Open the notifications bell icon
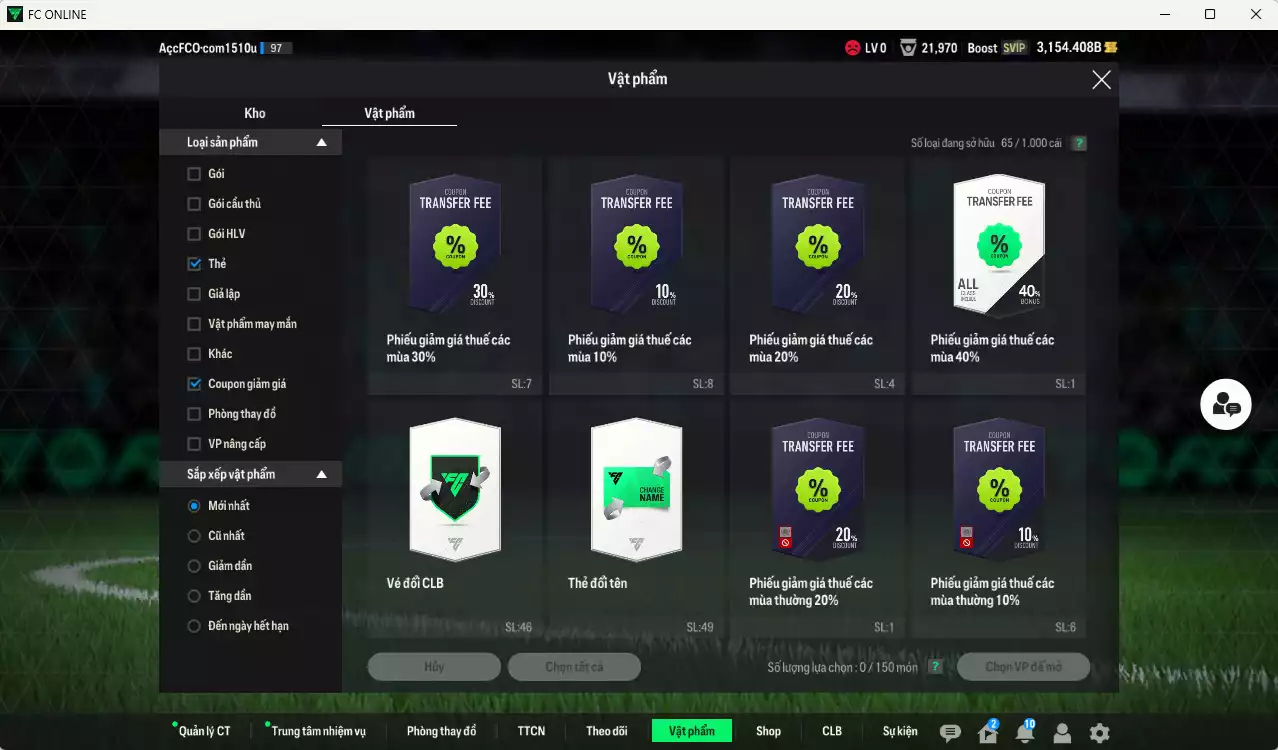 point(1024,733)
